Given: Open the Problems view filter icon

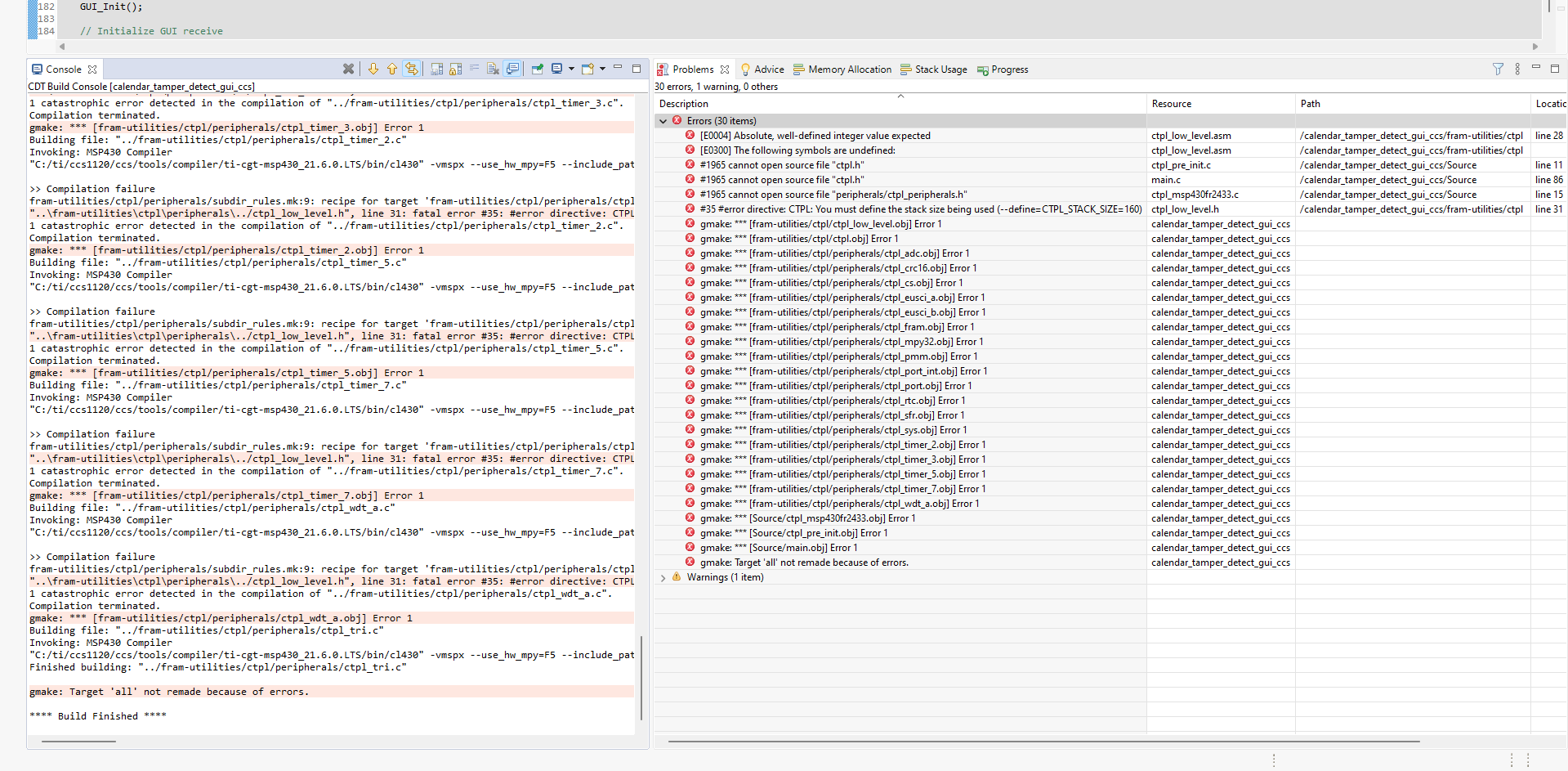Looking at the screenshot, I should click(x=1498, y=69).
